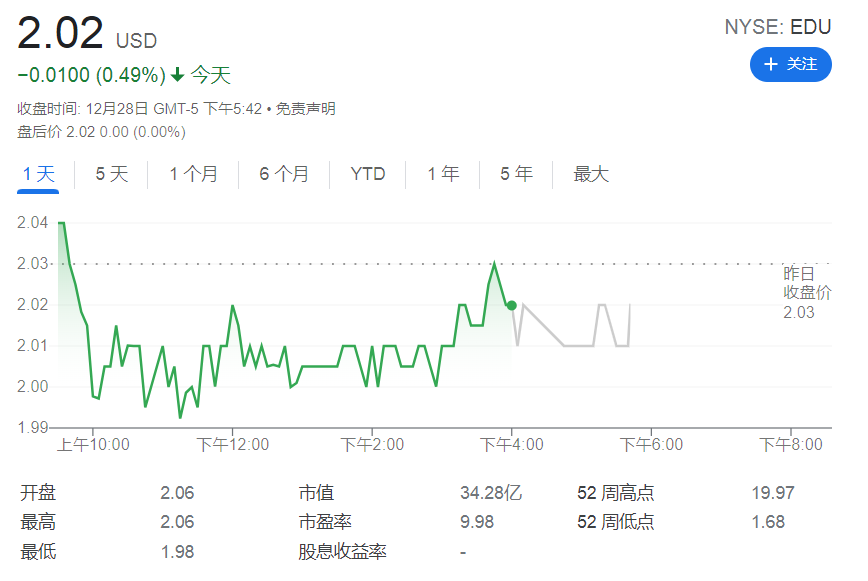Select the 1 天 time range tab
Viewport: 868px width, 581px height.
pyautogui.click(x=39, y=174)
